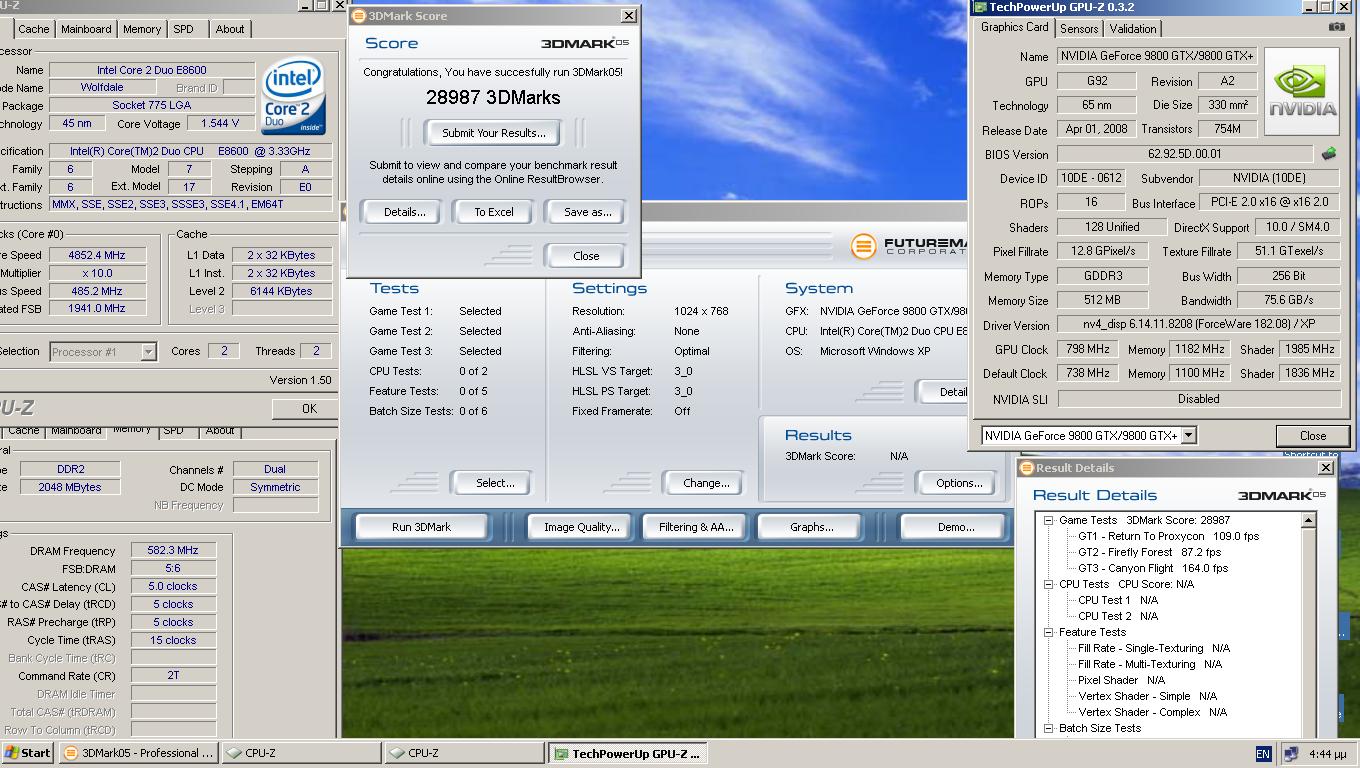Click the GPU-Z title bar application icon
Image resolution: width=1360 pixels, height=768 pixels.
point(981,7)
